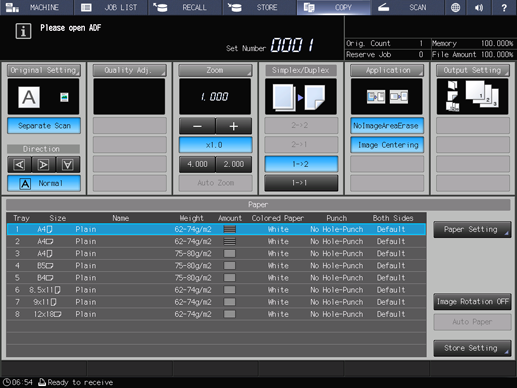This screenshot has width=517, height=388.
Task: Select the 1->1 simplex mode
Action: tap(301, 183)
